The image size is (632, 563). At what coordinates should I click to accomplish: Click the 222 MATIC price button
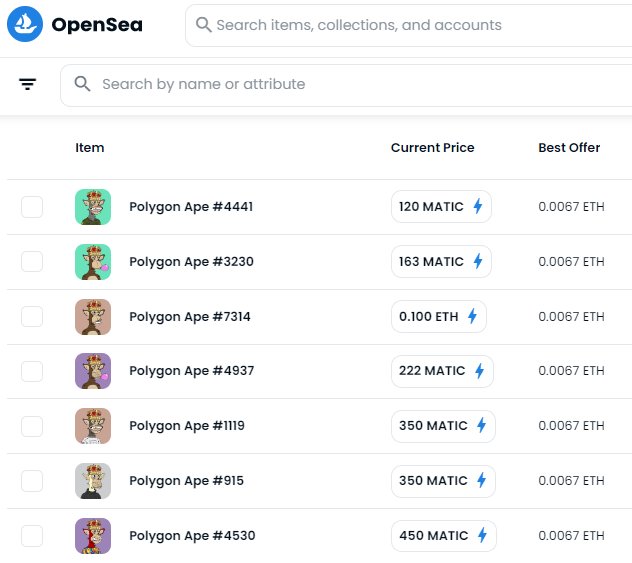443,371
